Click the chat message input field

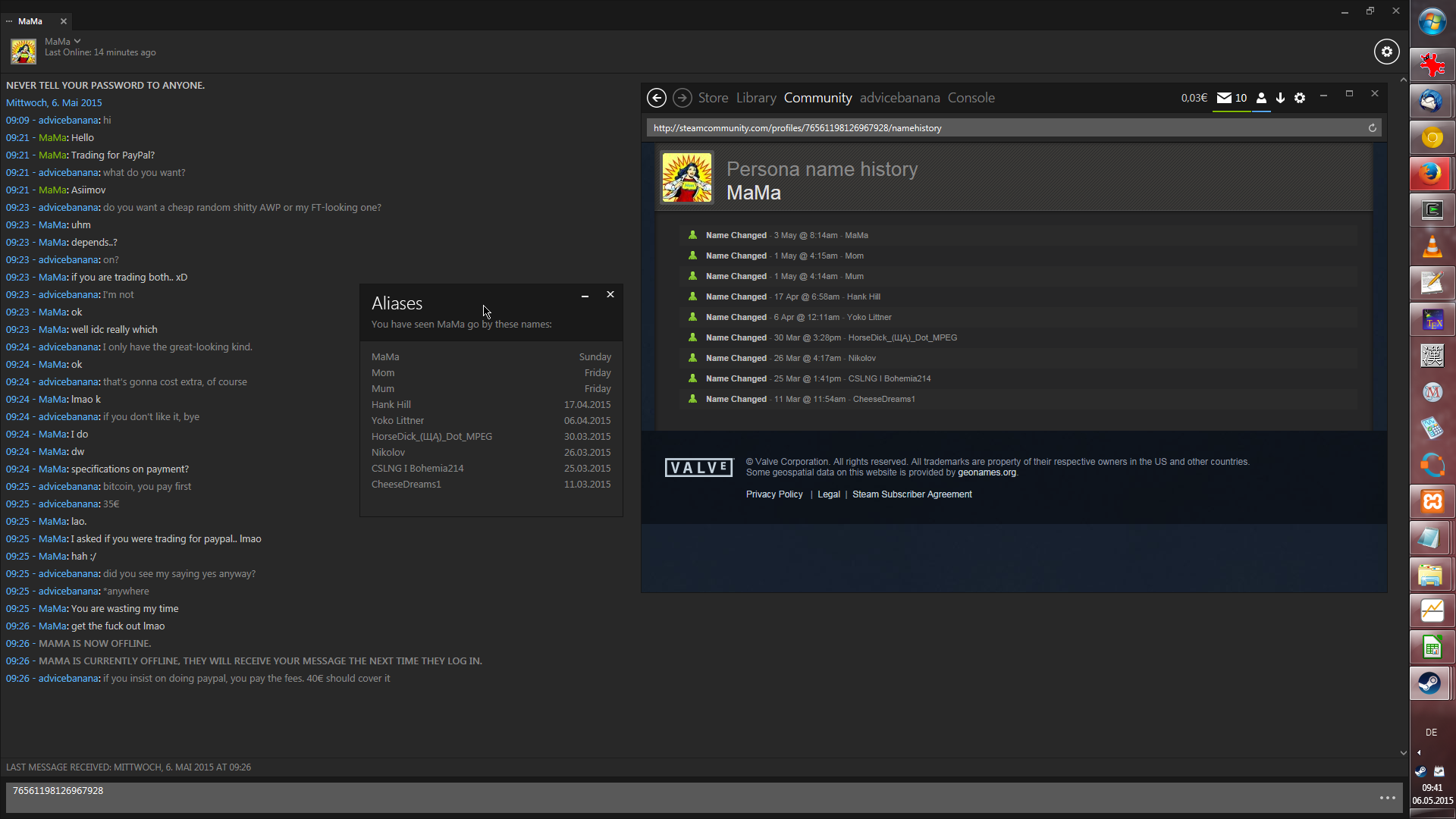click(682, 797)
